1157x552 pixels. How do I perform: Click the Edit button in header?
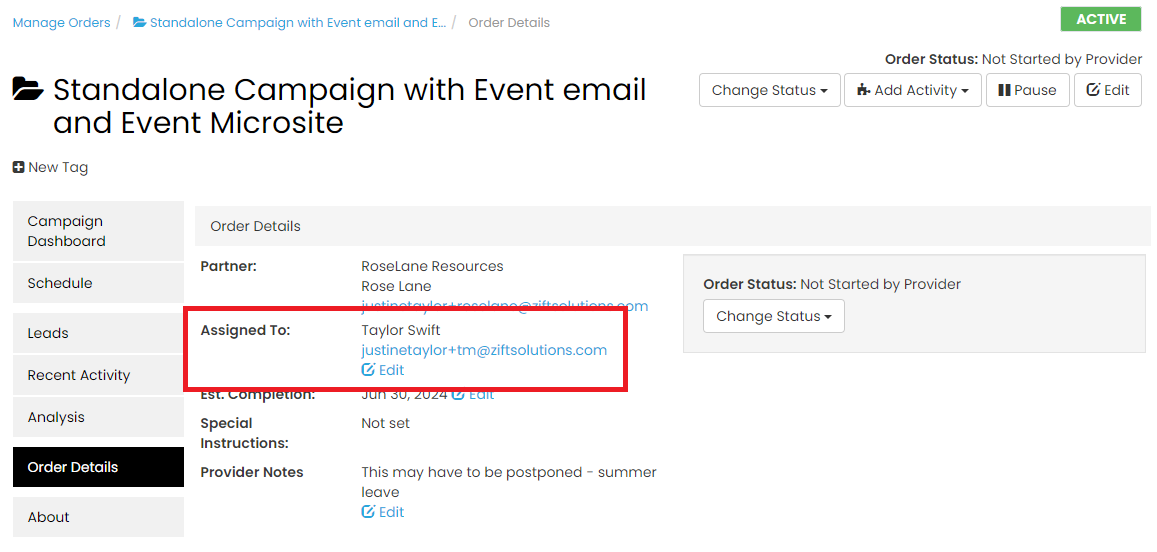(1108, 90)
